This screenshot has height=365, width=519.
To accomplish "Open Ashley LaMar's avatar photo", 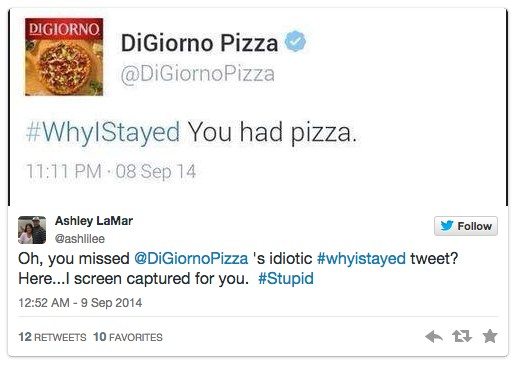I will point(32,230).
